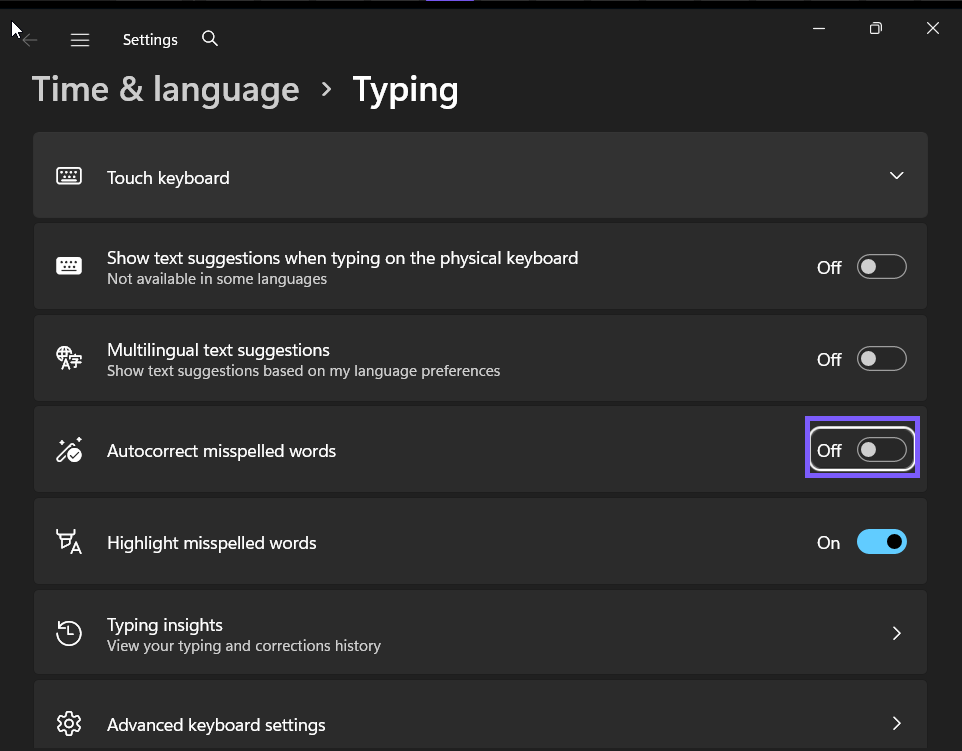962x751 pixels.
Task: Click the Advanced keyboard settings gear icon
Action: (69, 723)
